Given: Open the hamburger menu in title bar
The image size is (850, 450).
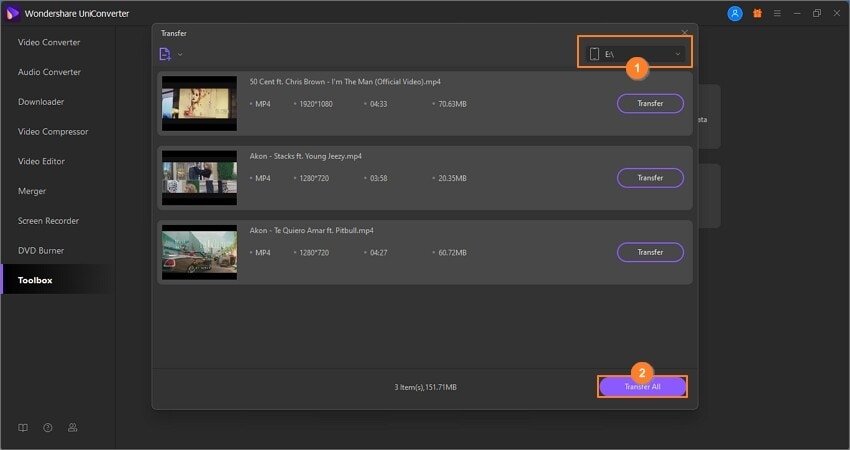Looking at the screenshot, I should tap(777, 14).
